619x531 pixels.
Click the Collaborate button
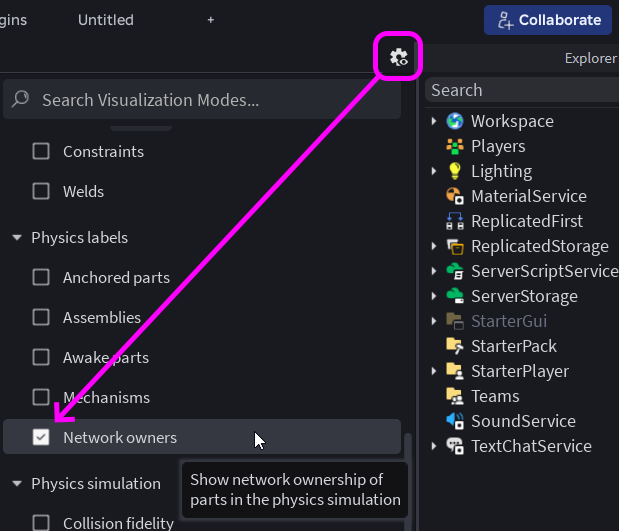coord(548,20)
